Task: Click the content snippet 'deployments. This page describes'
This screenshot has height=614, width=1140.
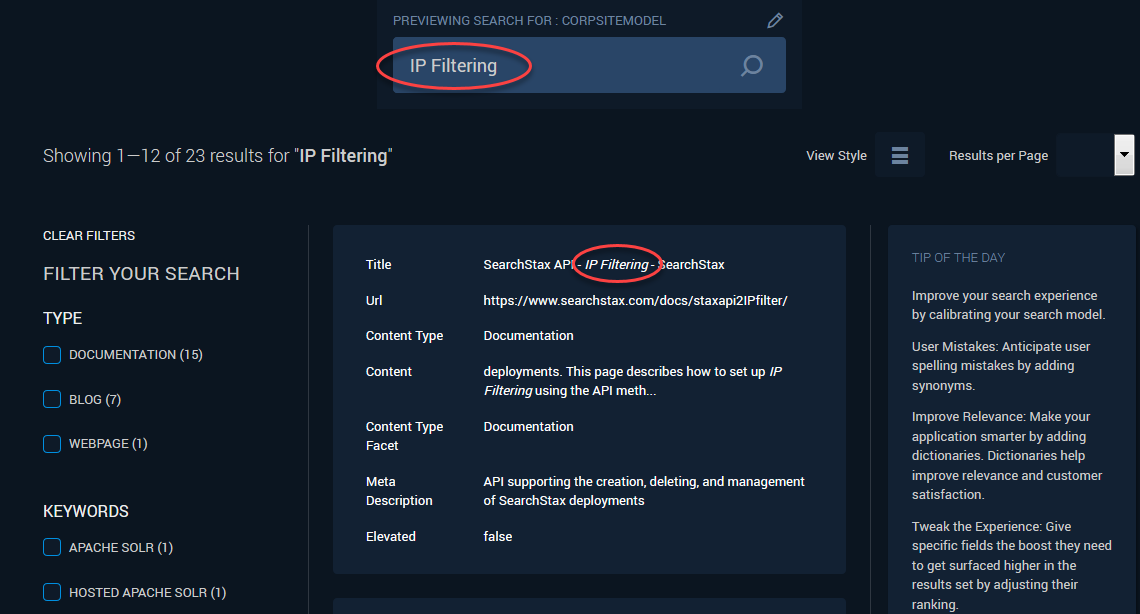Action: point(633,381)
